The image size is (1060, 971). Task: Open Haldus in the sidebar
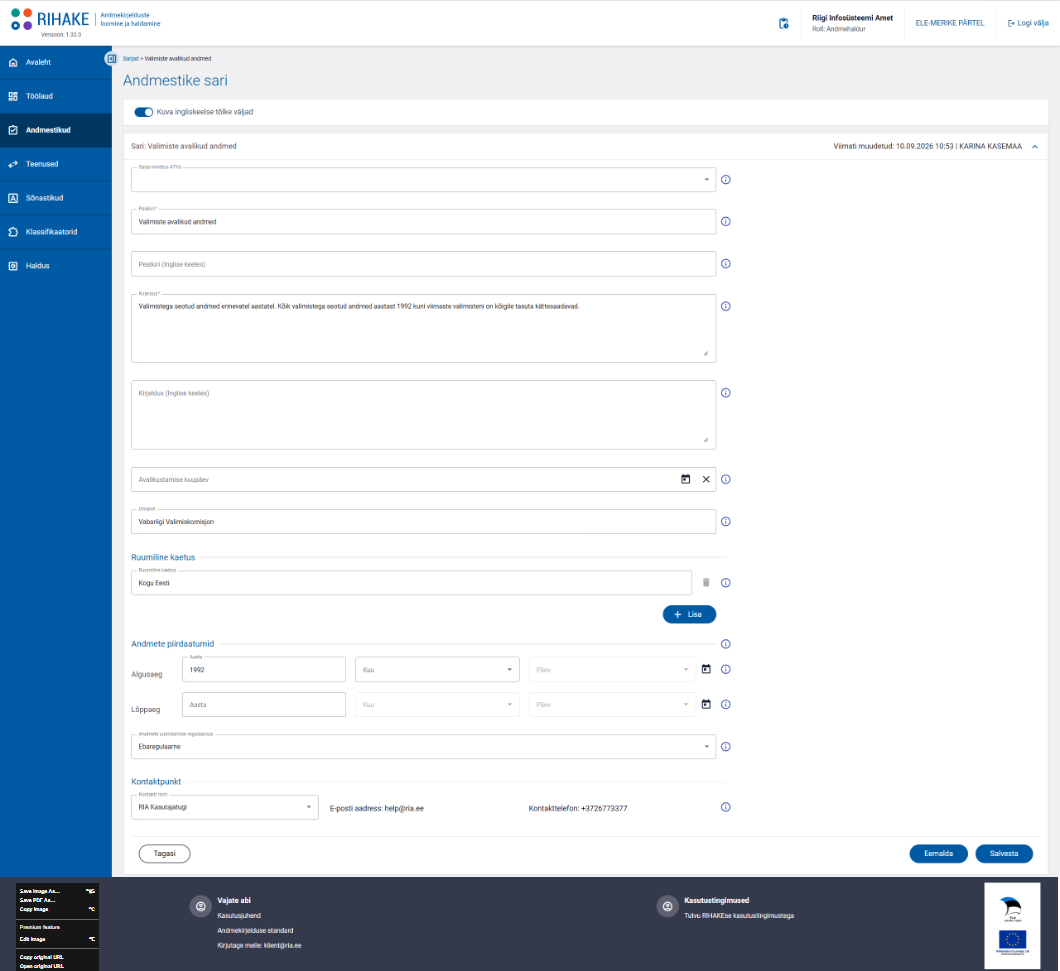coord(56,266)
